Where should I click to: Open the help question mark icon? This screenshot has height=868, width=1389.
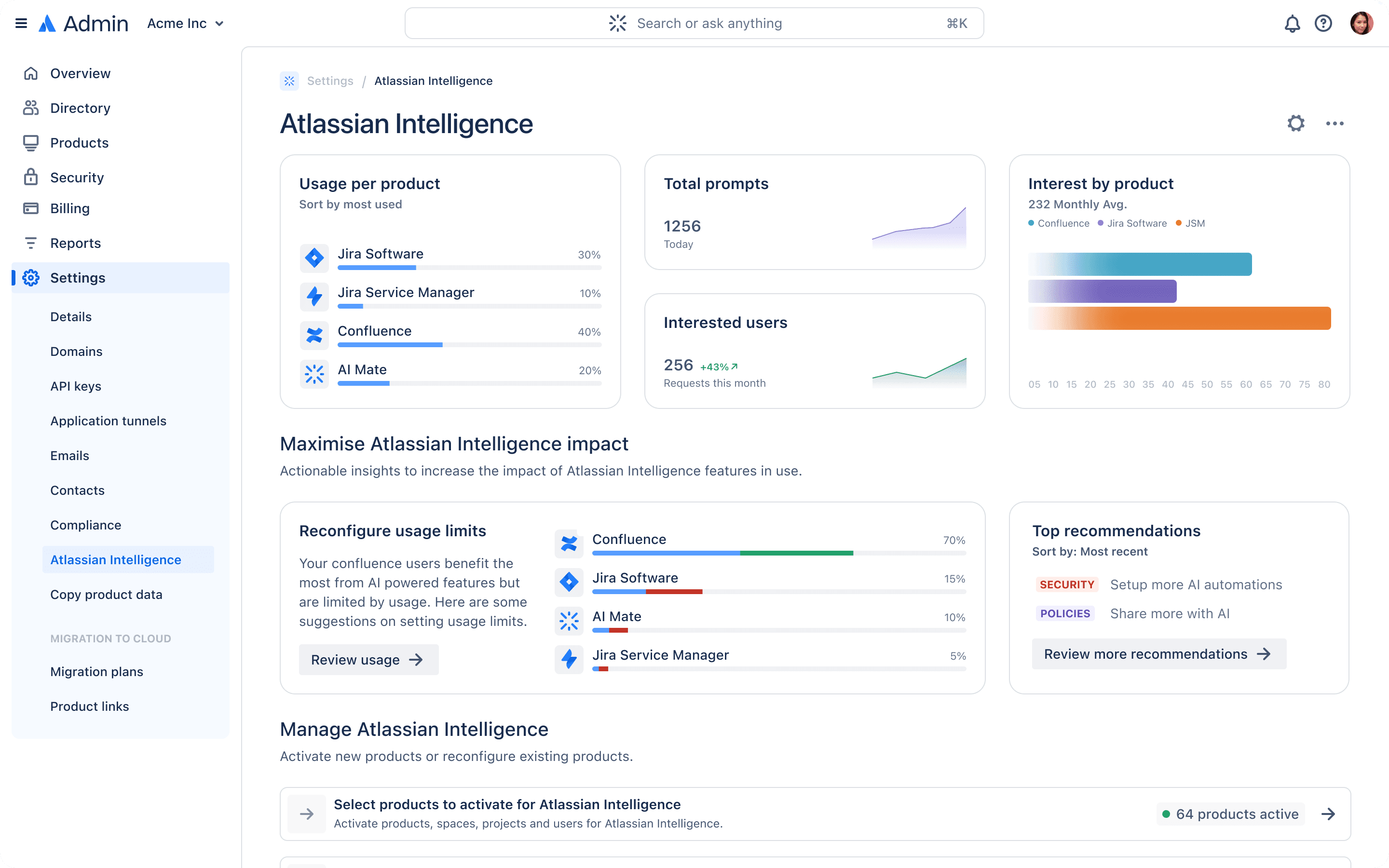1323,24
